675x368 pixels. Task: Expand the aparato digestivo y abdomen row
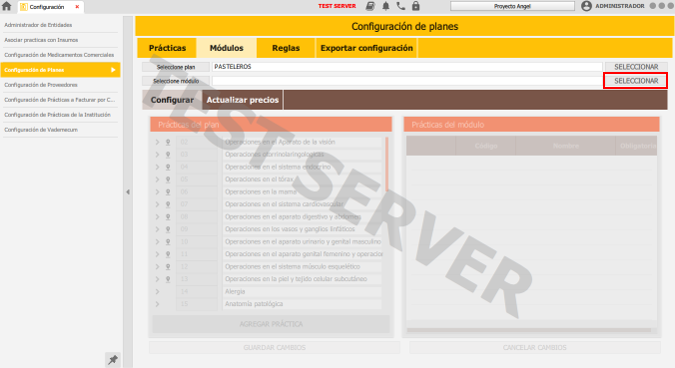coord(157,217)
